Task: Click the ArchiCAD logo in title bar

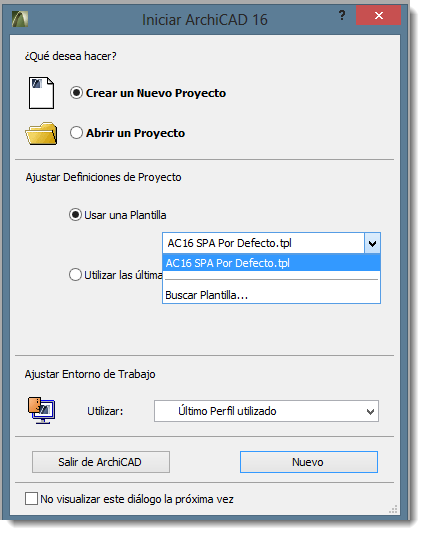Action: coord(20,19)
